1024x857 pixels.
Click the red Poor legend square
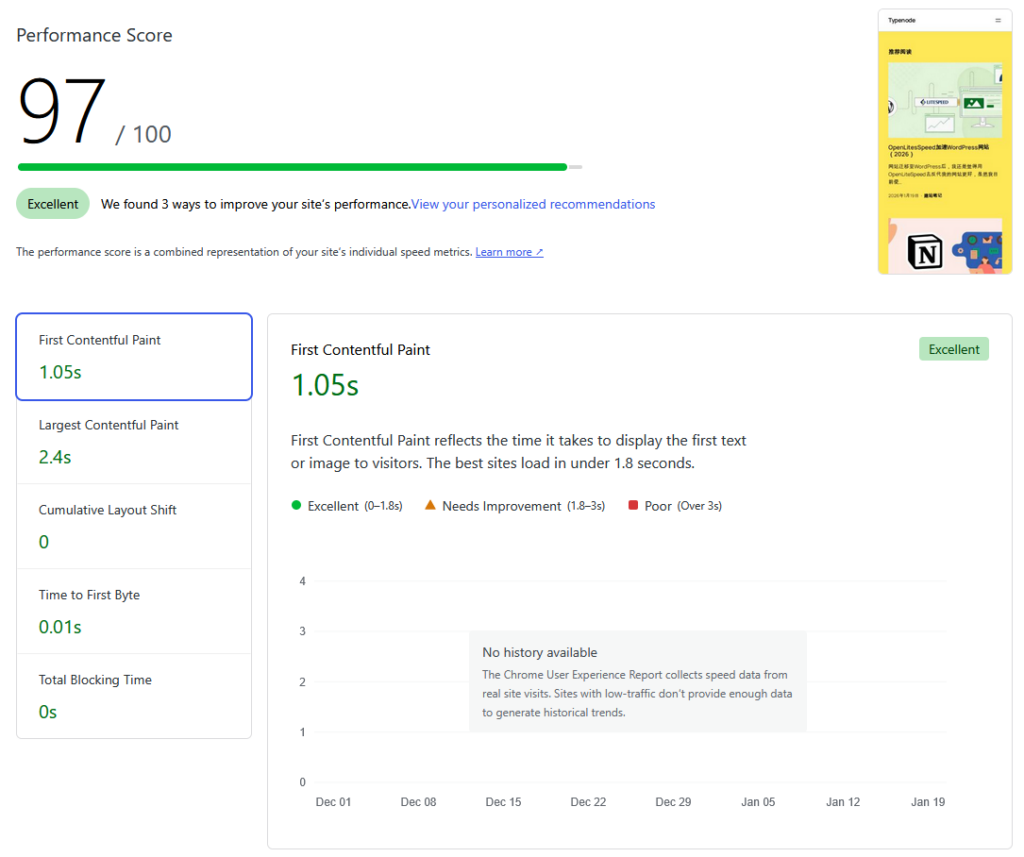(x=633, y=505)
